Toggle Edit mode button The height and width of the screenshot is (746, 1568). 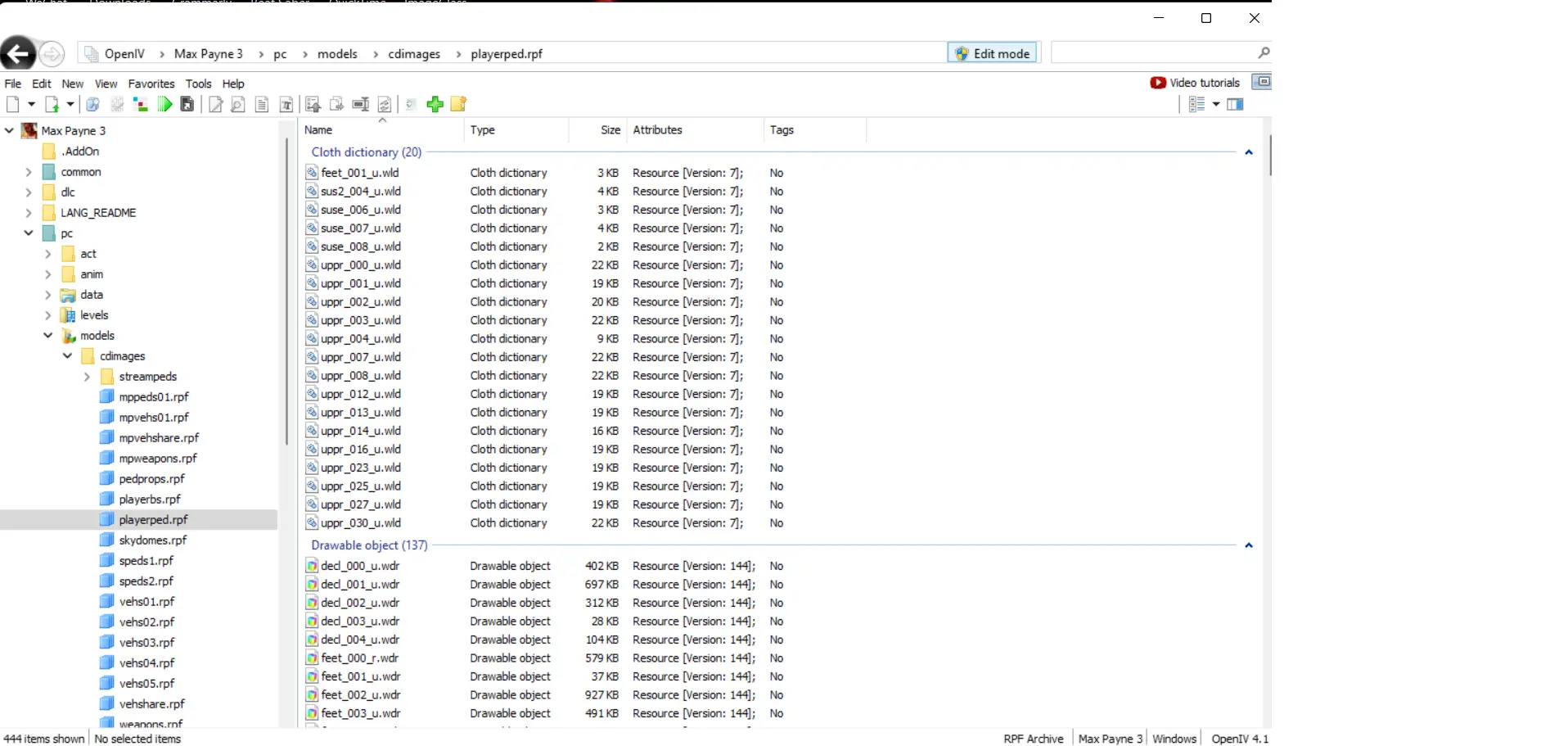993,53
